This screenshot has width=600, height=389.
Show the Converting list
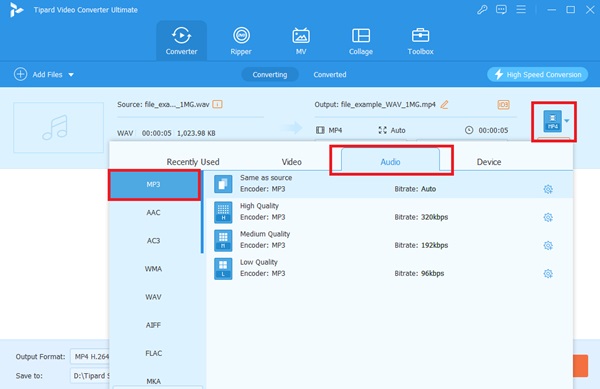[x=270, y=75]
